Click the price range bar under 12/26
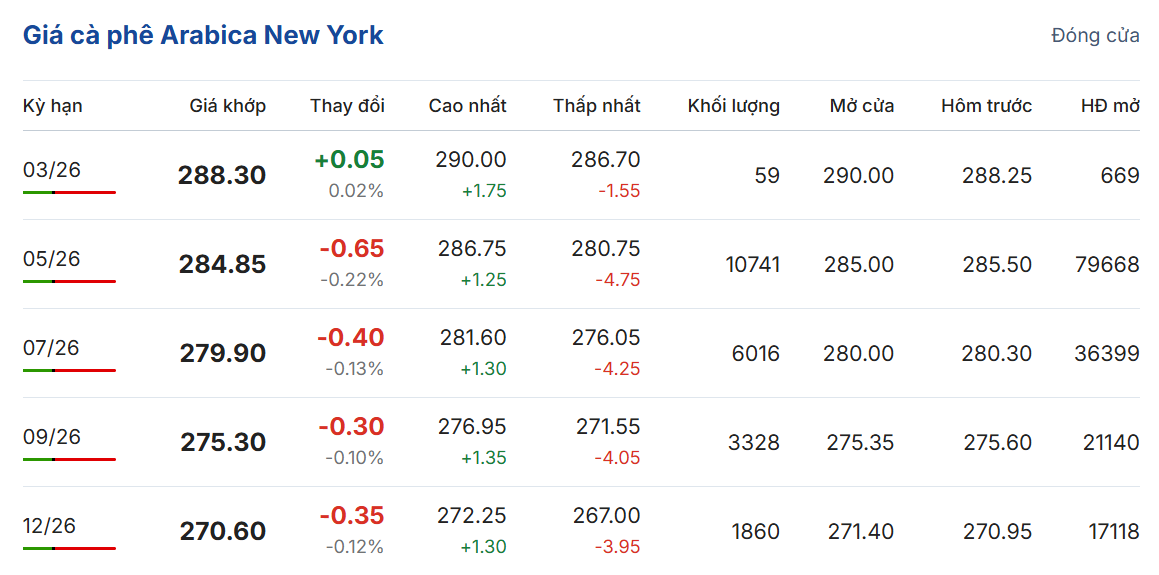This screenshot has height=575, width=1159. 69,548
